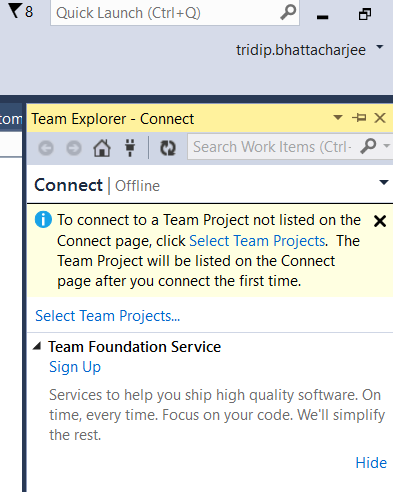Click the Sign Up link
The height and width of the screenshot is (492, 419).
tap(75, 367)
